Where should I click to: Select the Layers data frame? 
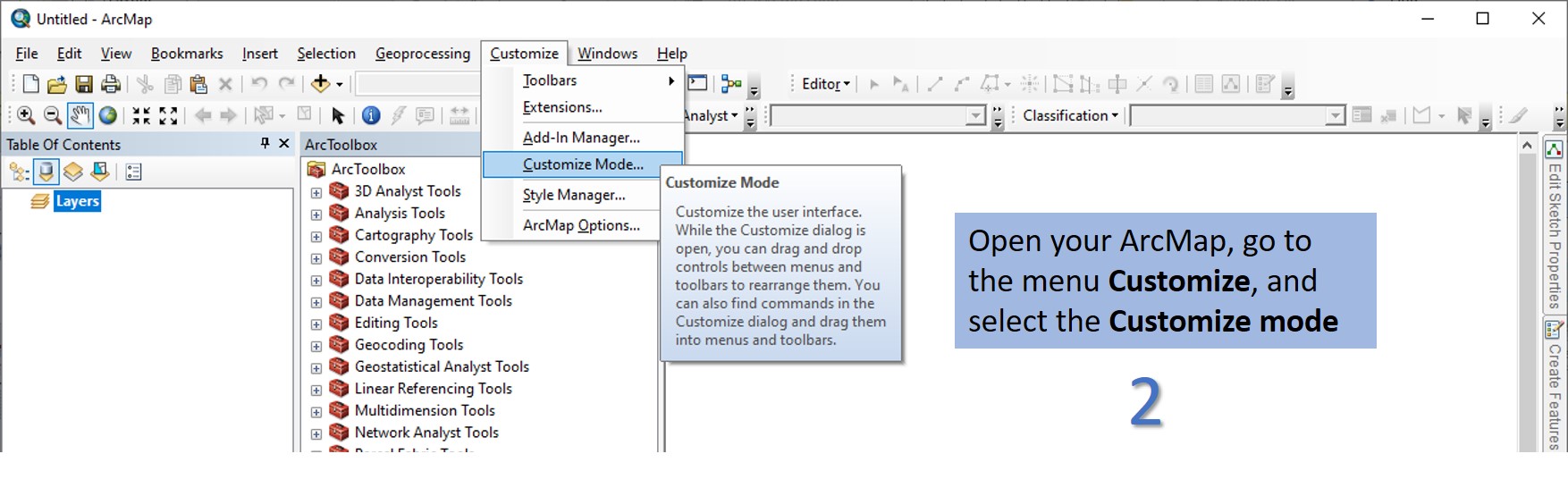77,201
